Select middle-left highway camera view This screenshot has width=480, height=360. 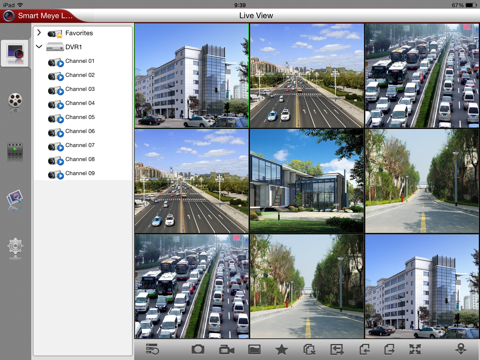coord(192,181)
